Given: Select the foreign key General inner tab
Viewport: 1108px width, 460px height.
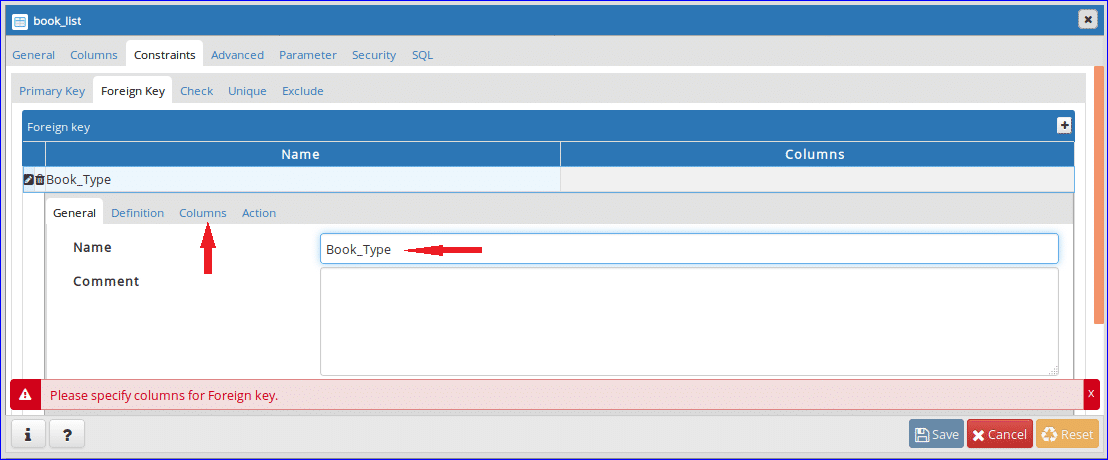Looking at the screenshot, I should pyautogui.click(x=74, y=213).
